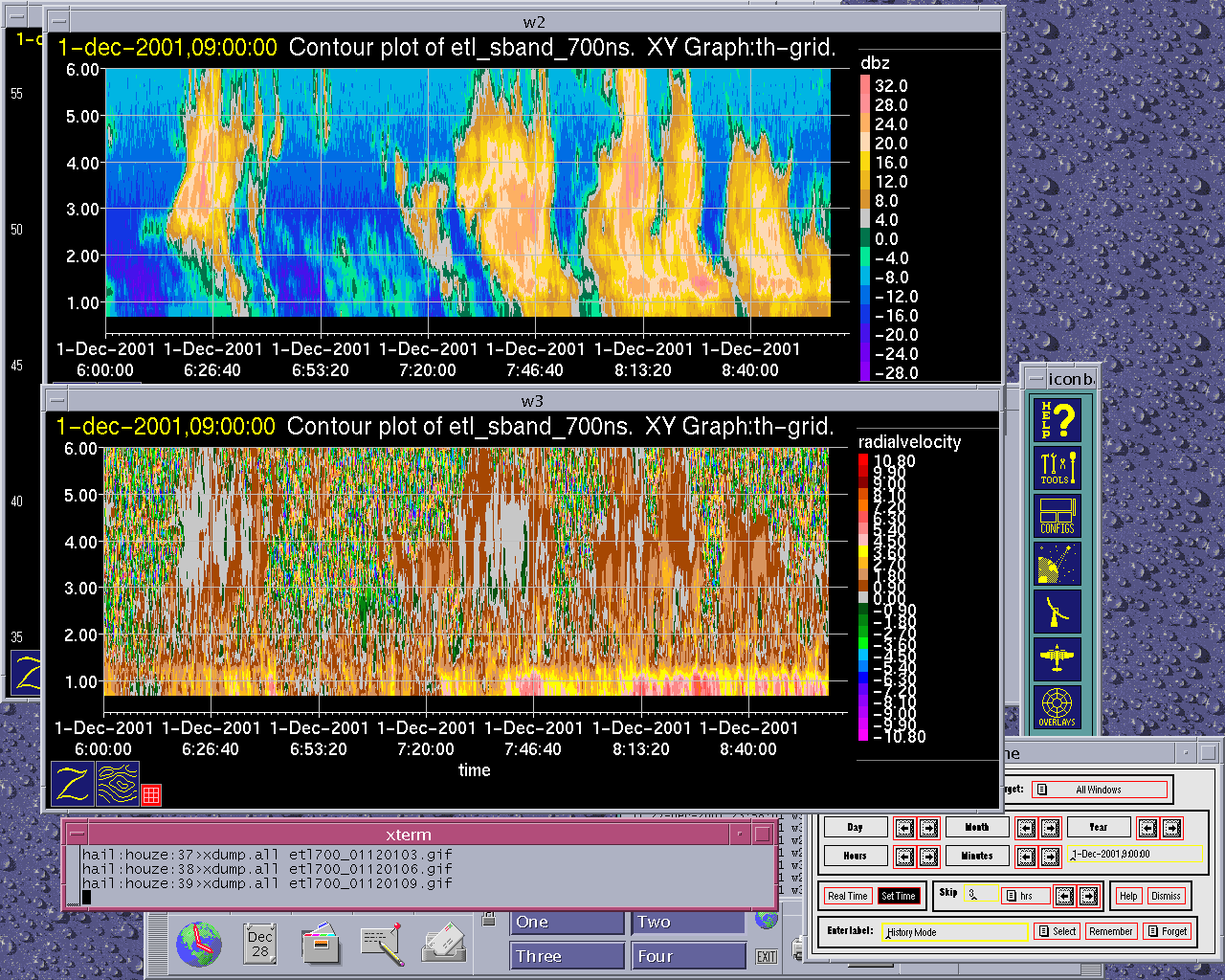Viewport: 1225px width, 980px height.
Task: Click the Overlays icon in the iconbar
Action: 1058,707
